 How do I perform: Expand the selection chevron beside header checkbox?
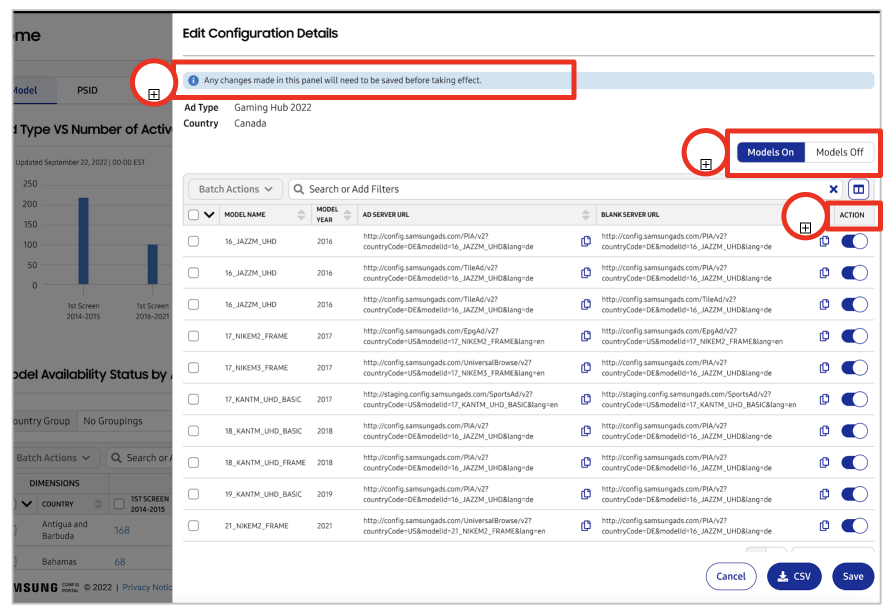coord(209,215)
